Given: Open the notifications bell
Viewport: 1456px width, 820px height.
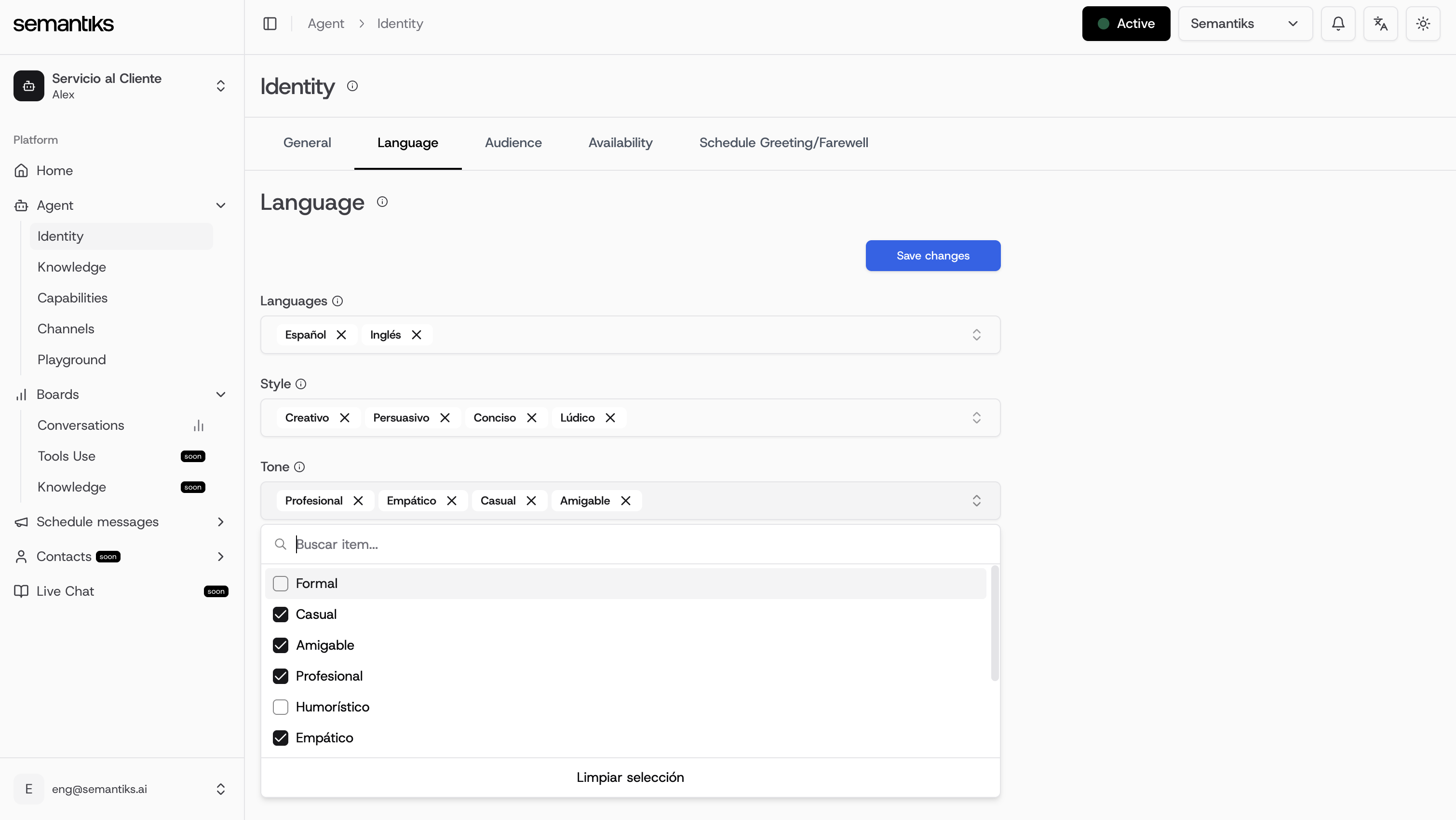Looking at the screenshot, I should 1338,24.
